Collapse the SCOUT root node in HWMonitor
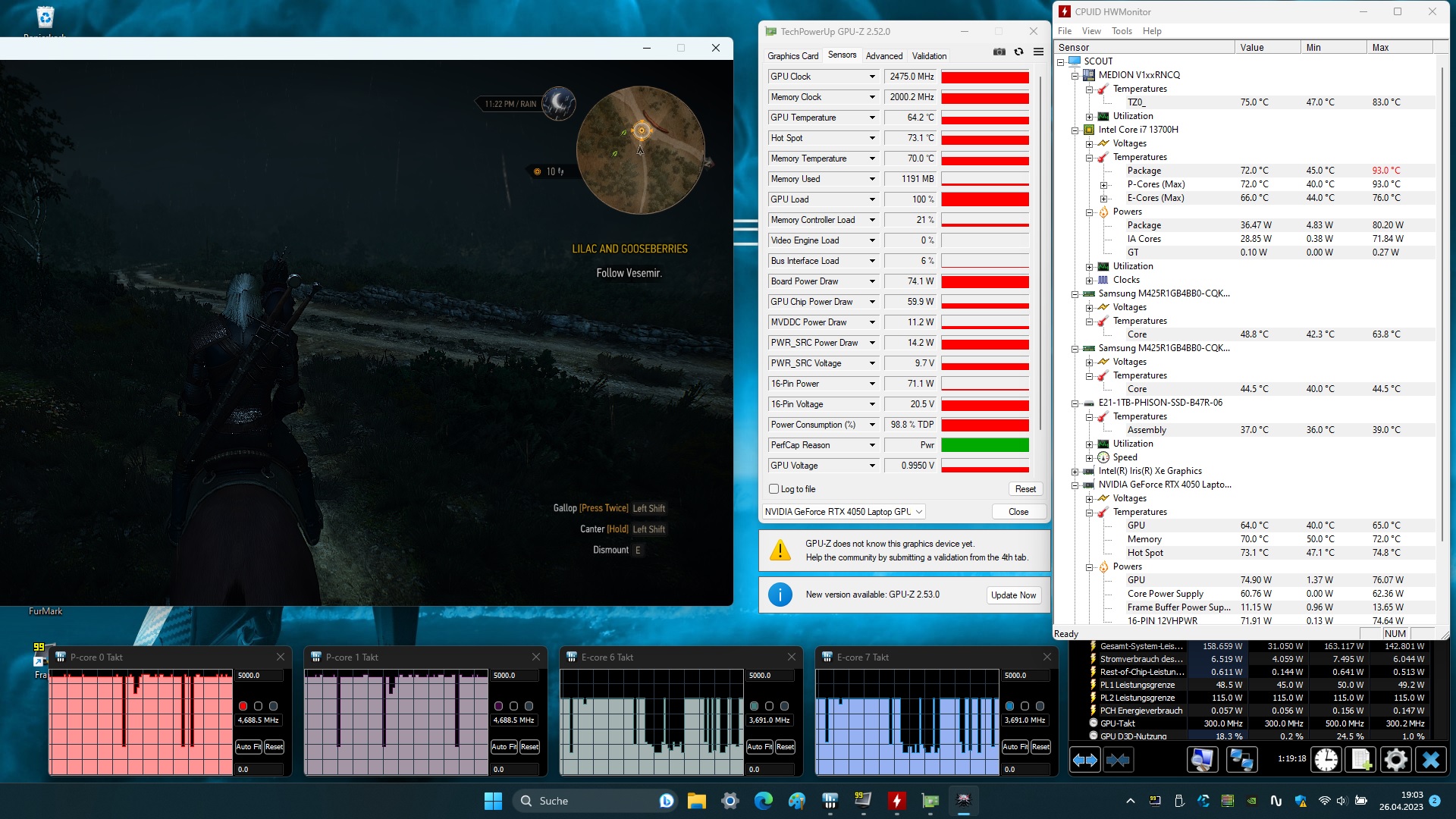This screenshot has width=1456, height=819. click(1060, 62)
